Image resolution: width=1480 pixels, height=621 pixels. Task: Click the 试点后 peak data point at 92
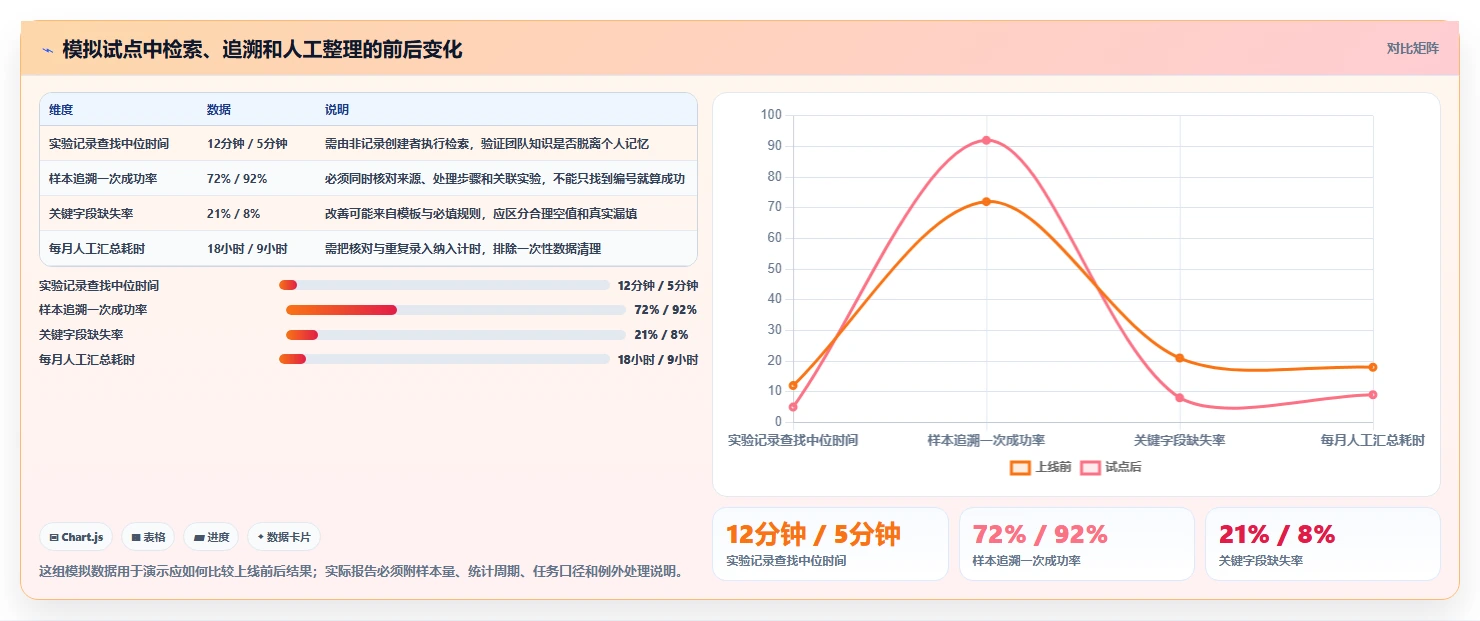(x=986, y=140)
